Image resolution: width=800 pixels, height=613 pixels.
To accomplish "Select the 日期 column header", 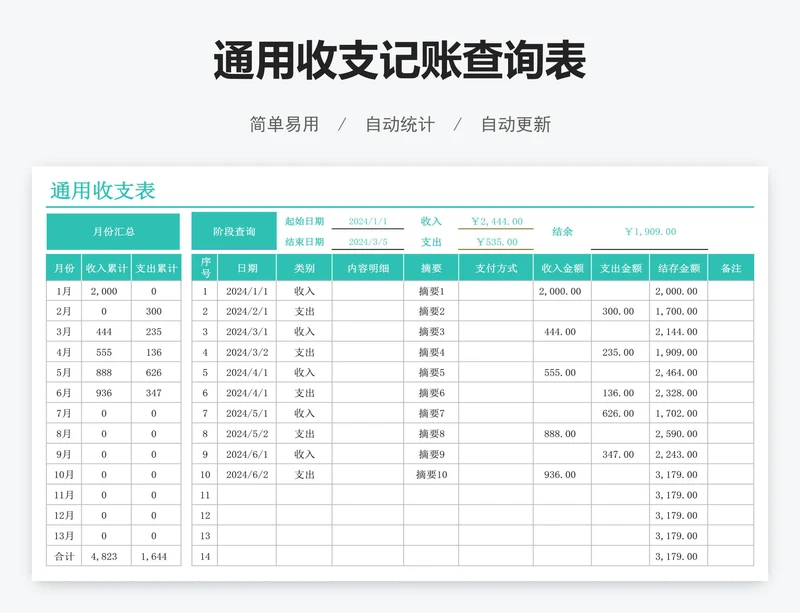I will pos(247,268).
